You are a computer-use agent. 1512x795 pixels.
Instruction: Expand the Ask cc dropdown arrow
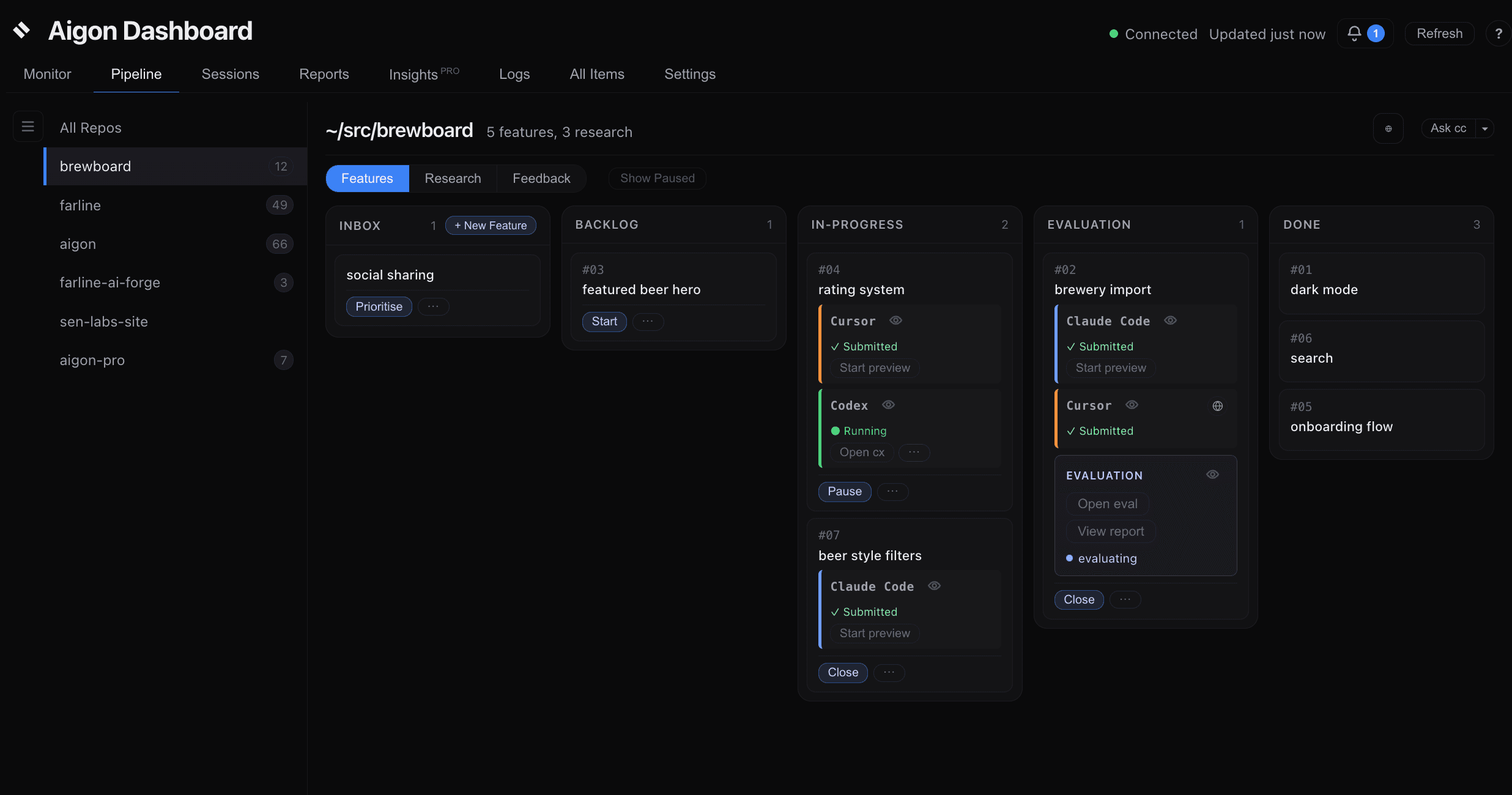pyautogui.click(x=1485, y=128)
